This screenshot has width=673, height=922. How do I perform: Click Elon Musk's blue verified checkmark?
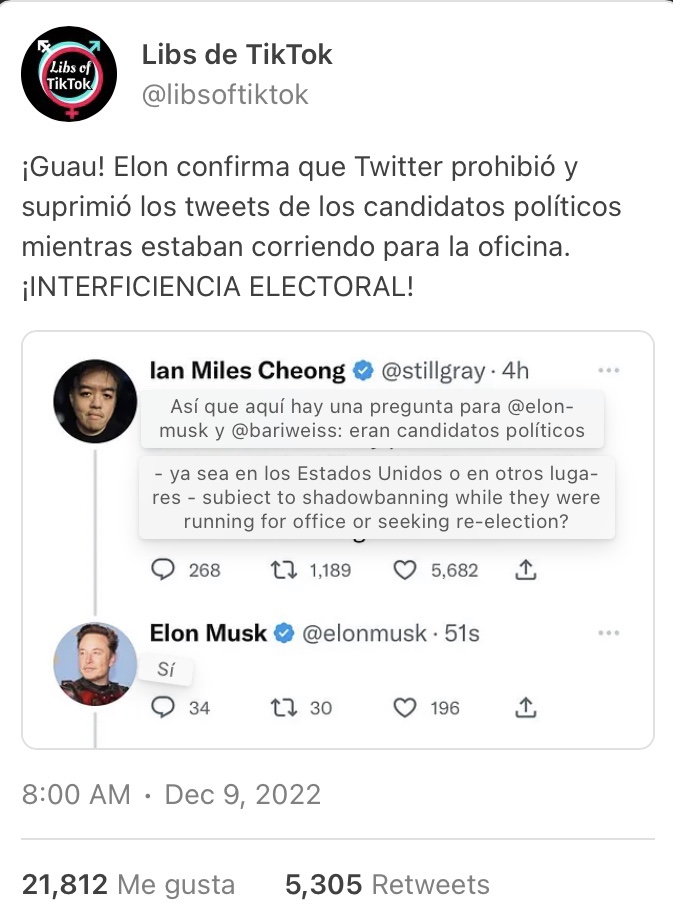click(284, 634)
